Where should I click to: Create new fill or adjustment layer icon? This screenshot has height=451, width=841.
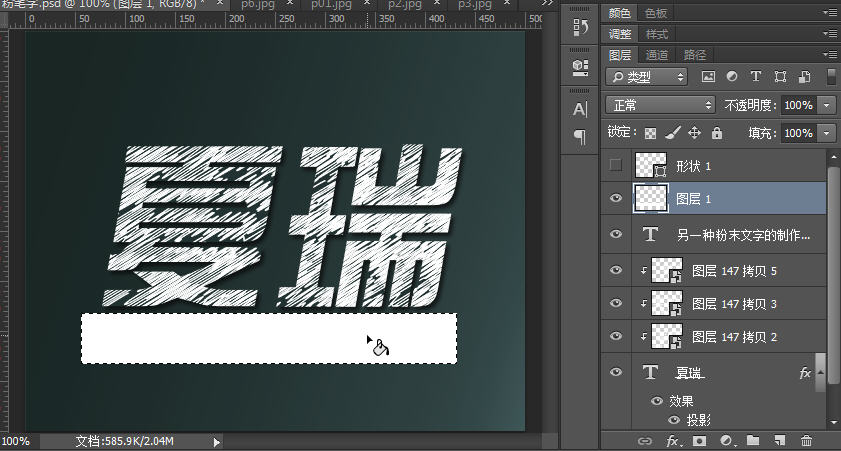point(727,441)
